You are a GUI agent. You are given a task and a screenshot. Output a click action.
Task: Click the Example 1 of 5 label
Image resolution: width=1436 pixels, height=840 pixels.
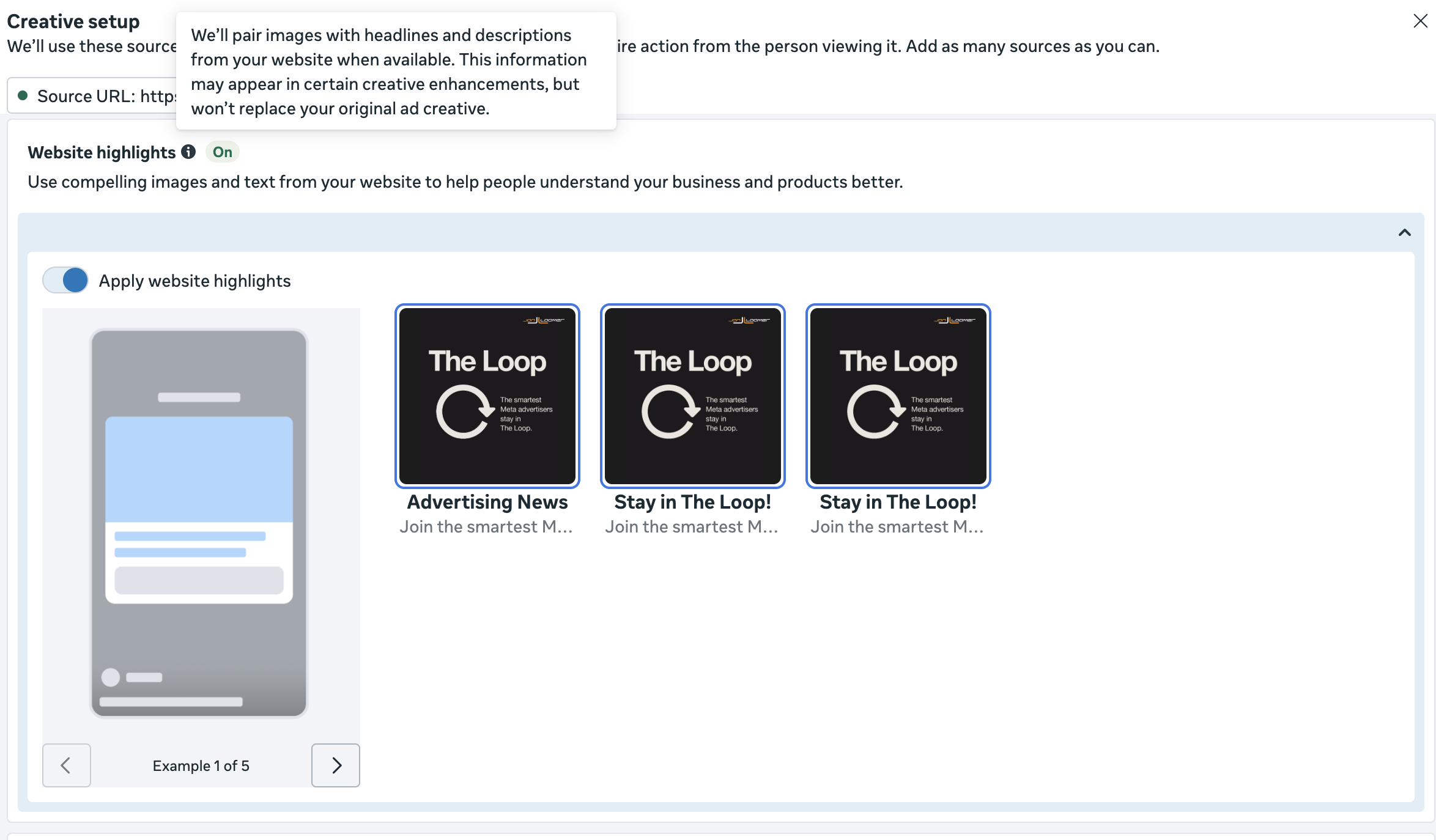point(201,765)
